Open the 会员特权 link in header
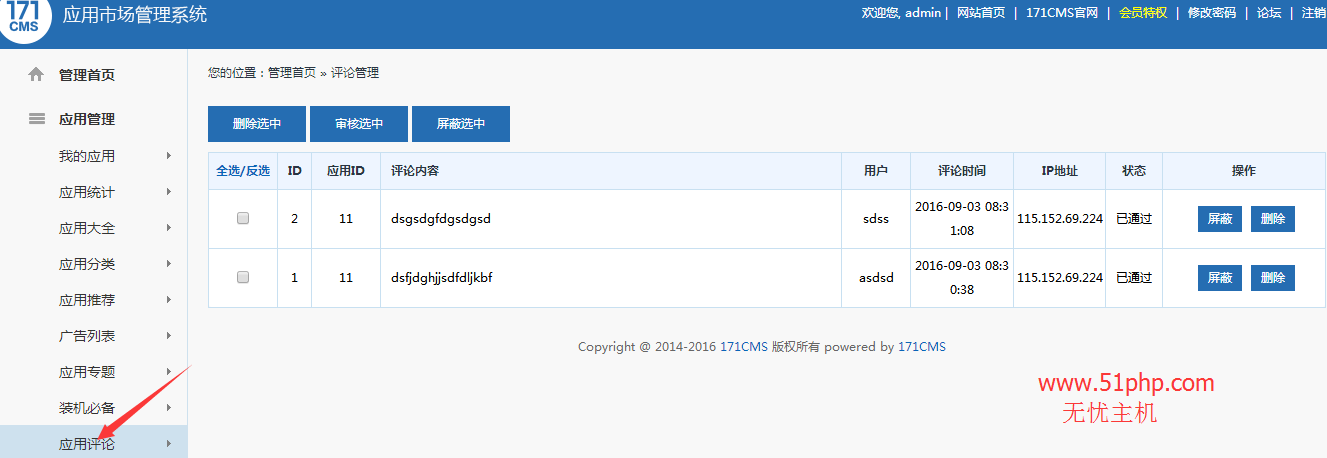Image resolution: width=1327 pixels, height=458 pixels. tap(1143, 13)
